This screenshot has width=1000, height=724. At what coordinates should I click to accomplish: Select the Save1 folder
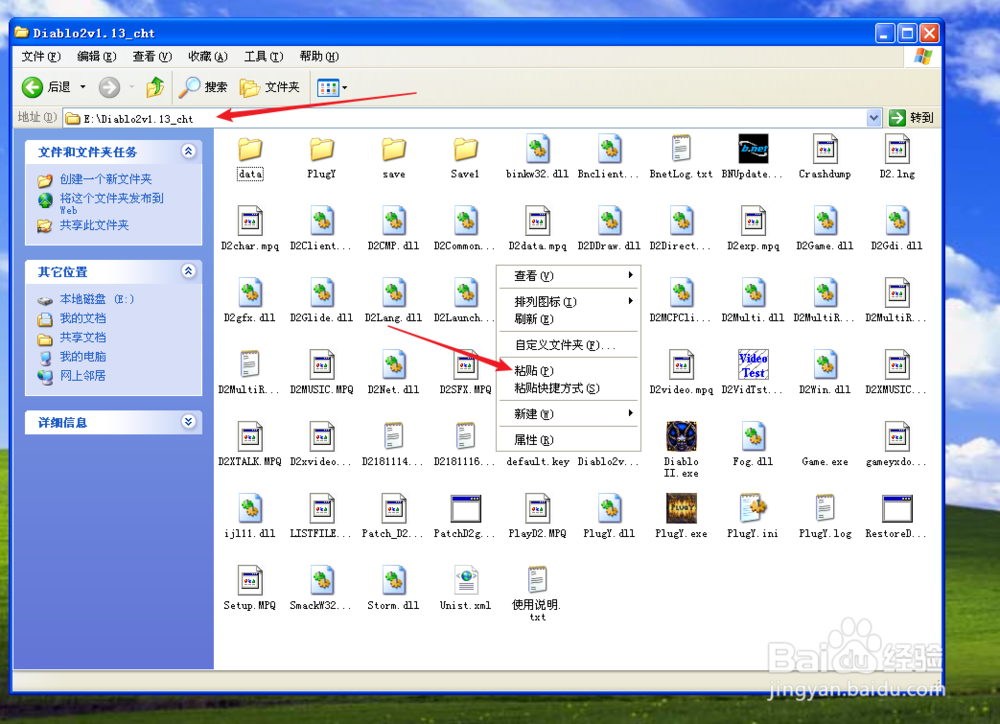tap(465, 158)
